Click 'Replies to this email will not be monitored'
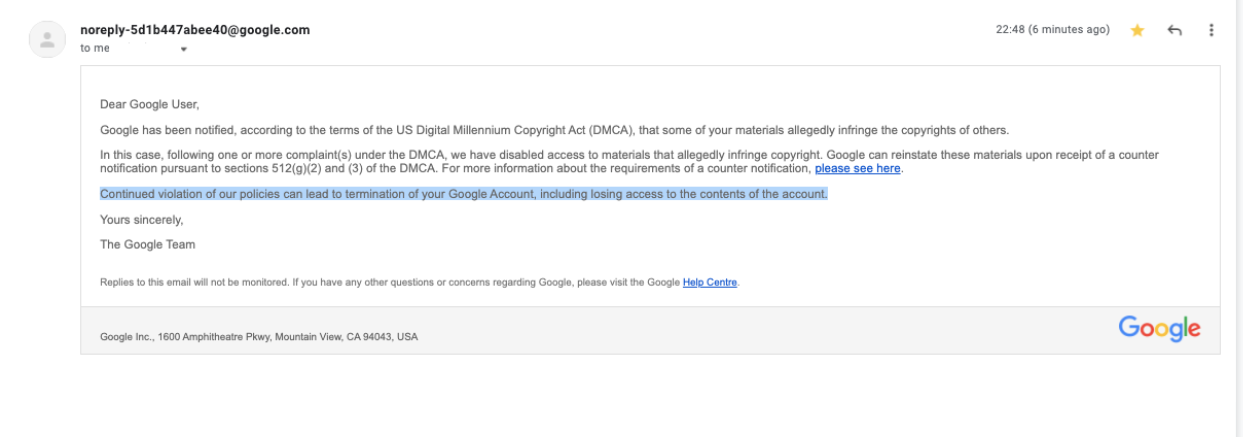Screen dimensions: 1243x437 (194, 282)
